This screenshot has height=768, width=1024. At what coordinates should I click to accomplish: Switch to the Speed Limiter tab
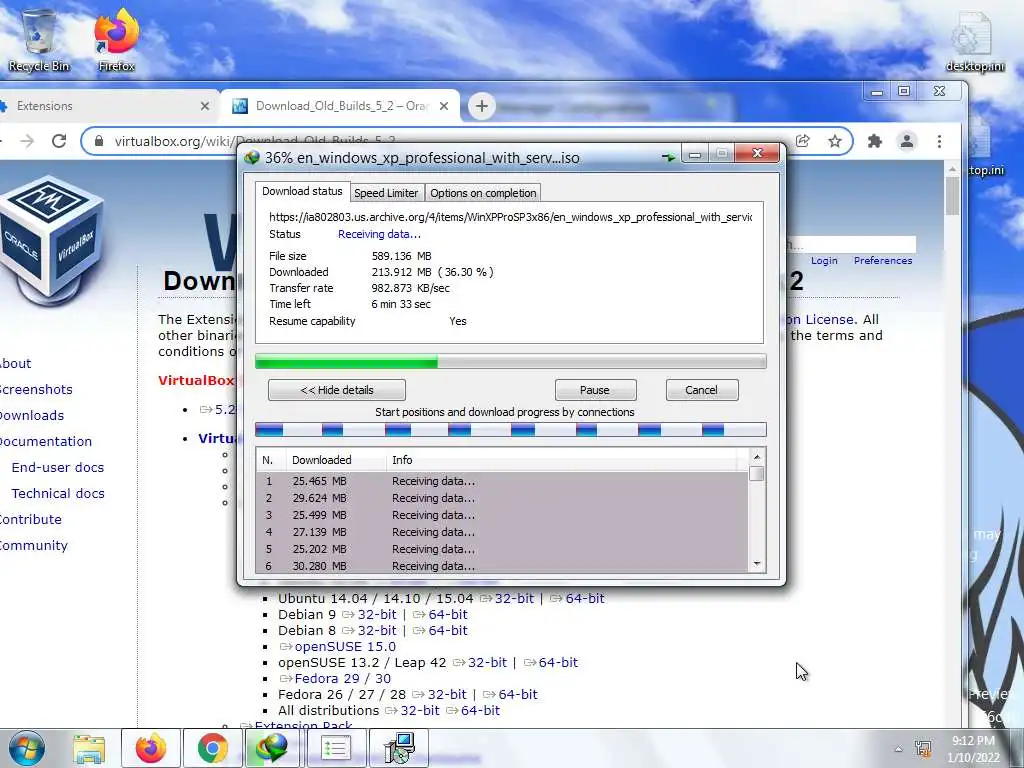coord(386,193)
